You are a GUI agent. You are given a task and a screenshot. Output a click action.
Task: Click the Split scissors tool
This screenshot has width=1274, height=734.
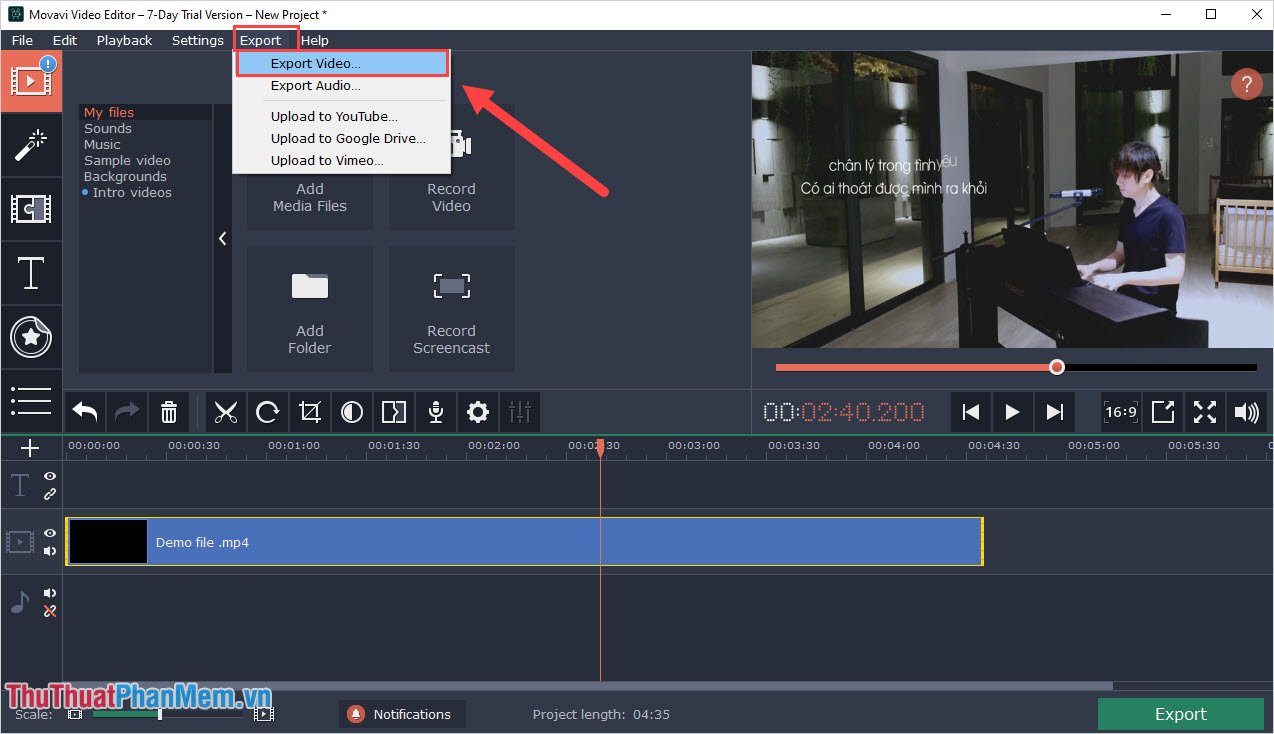(x=225, y=412)
